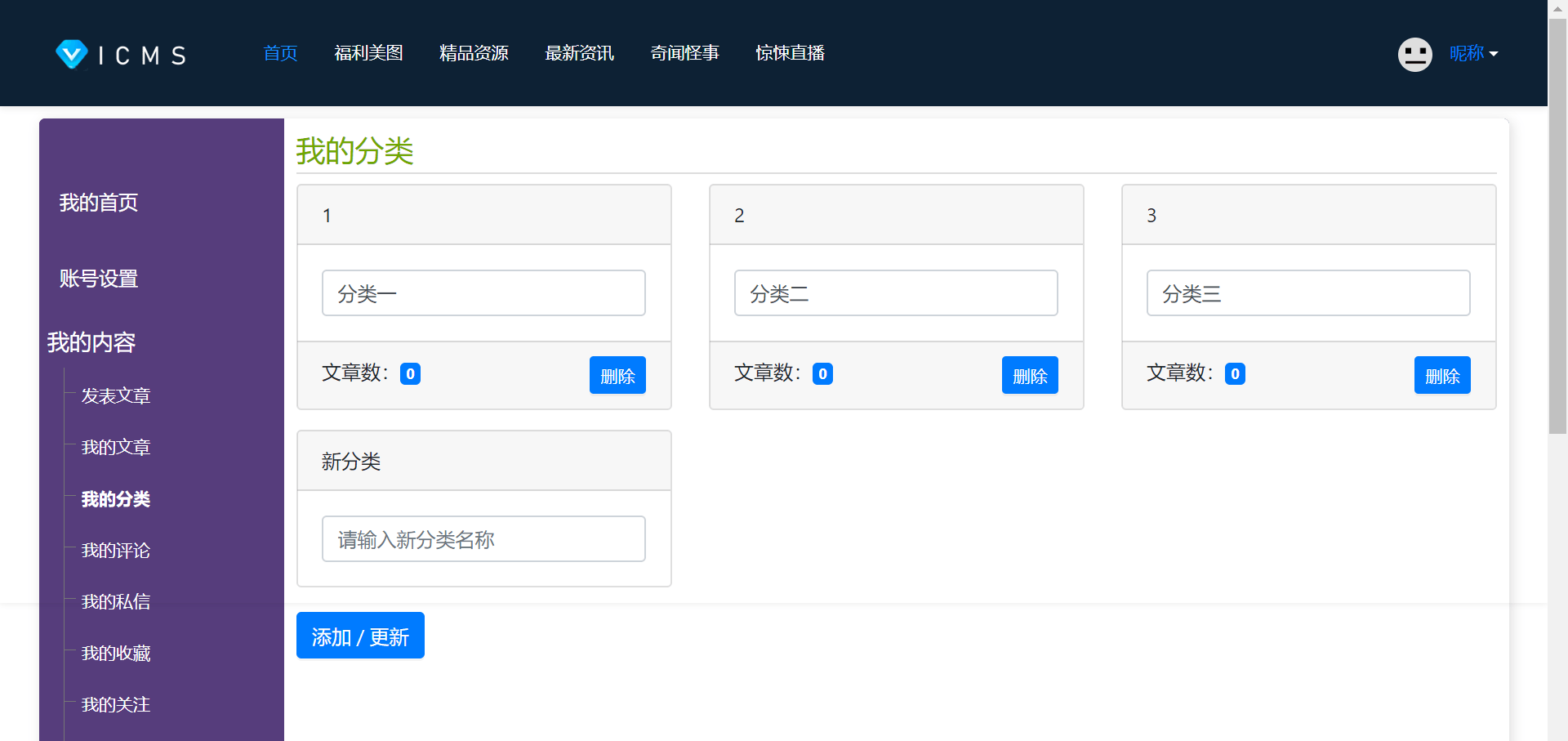Open 我的私信 in the sidebar tree
The height and width of the screenshot is (741, 1568).
coord(116,602)
